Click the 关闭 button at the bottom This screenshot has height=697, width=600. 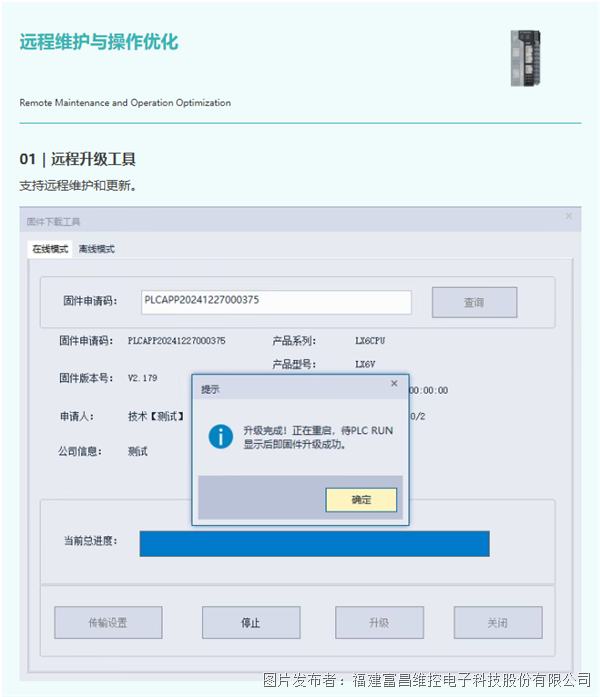pyautogui.click(x=498, y=622)
